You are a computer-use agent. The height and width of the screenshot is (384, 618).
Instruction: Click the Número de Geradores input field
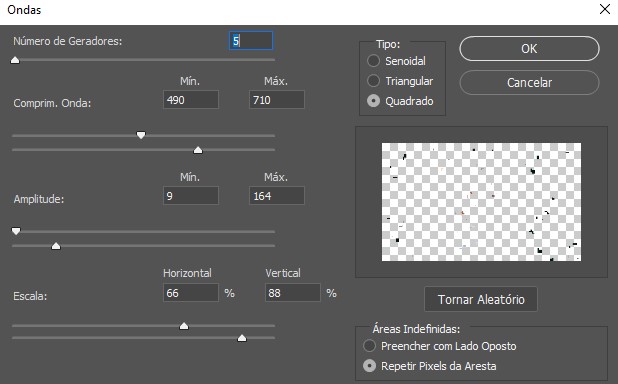click(251, 41)
